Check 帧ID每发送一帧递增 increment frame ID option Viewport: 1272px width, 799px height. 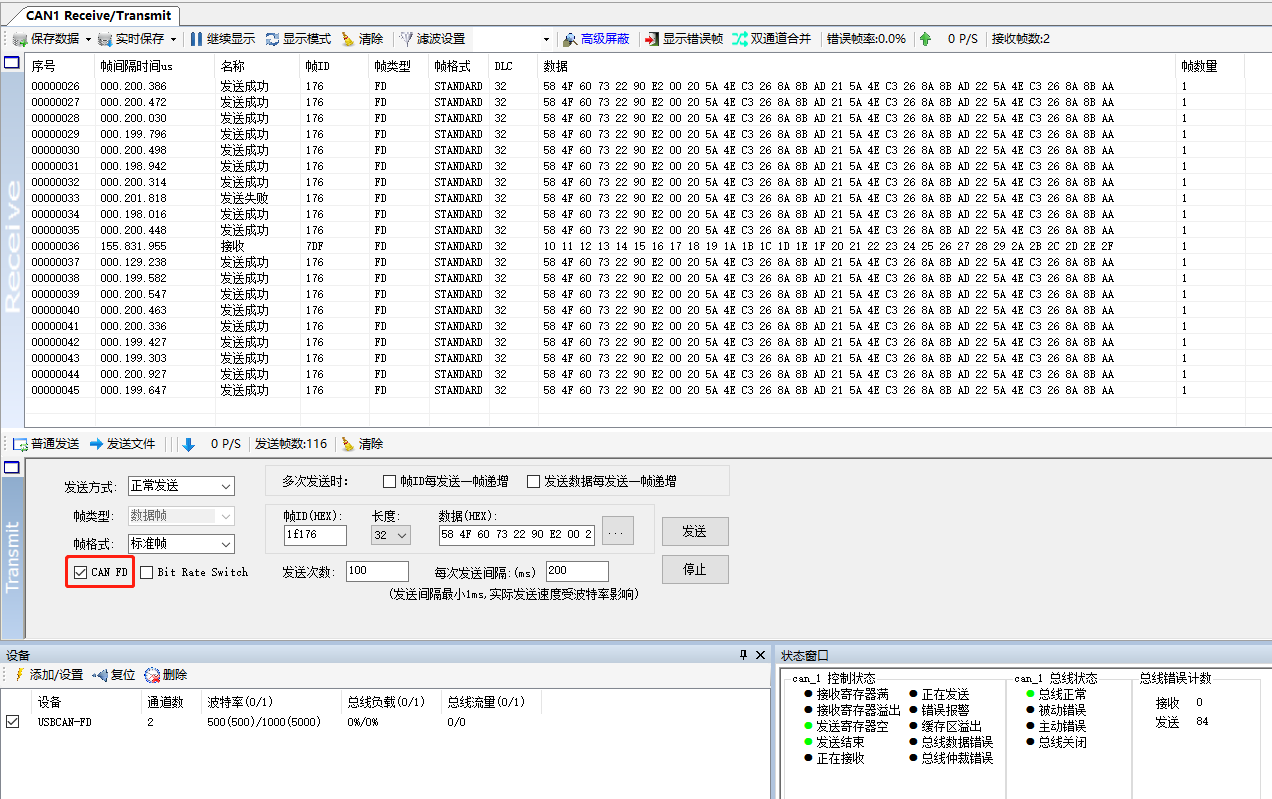(x=388, y=480)
